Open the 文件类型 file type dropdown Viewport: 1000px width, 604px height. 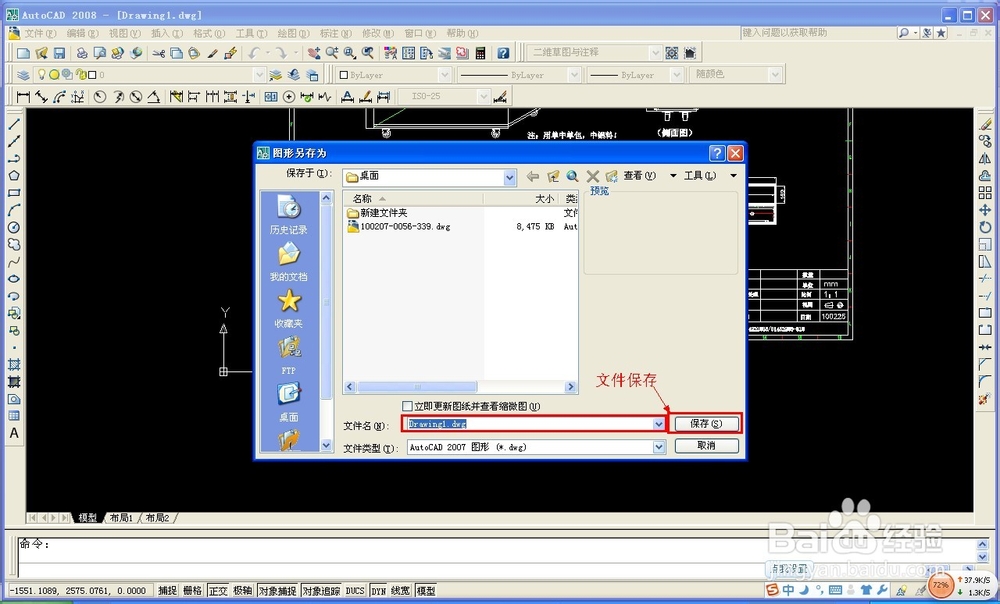click(659, 447)
